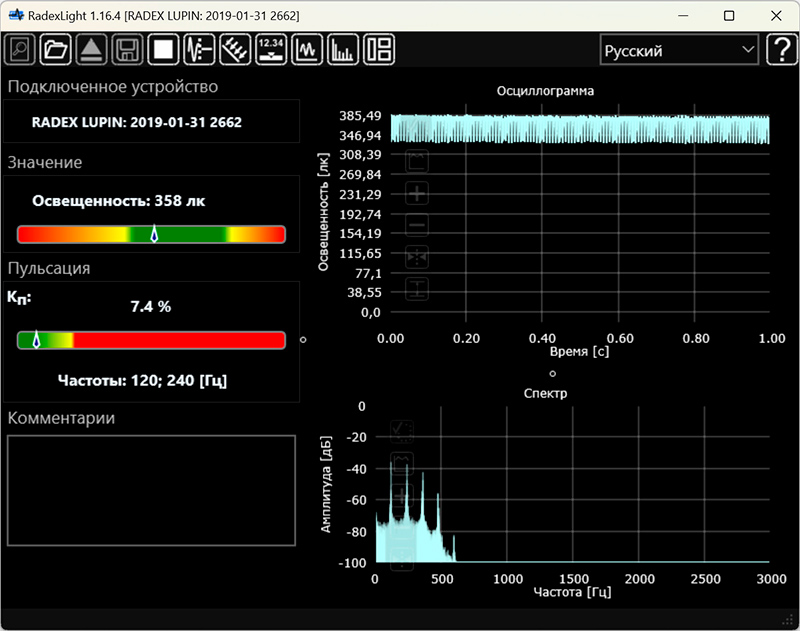Click the panel layout icon in toolbar

pyautogui.click(x=379, y=49)
